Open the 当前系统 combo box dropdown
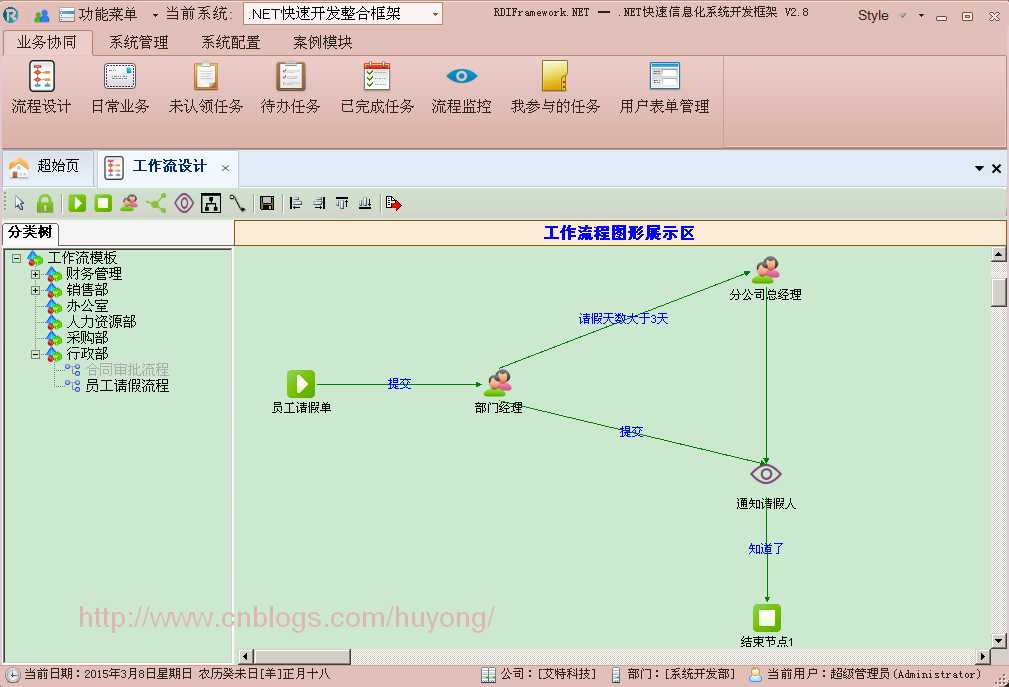The height and width of the screenshot is (687, 1009). tap(435, 14)
